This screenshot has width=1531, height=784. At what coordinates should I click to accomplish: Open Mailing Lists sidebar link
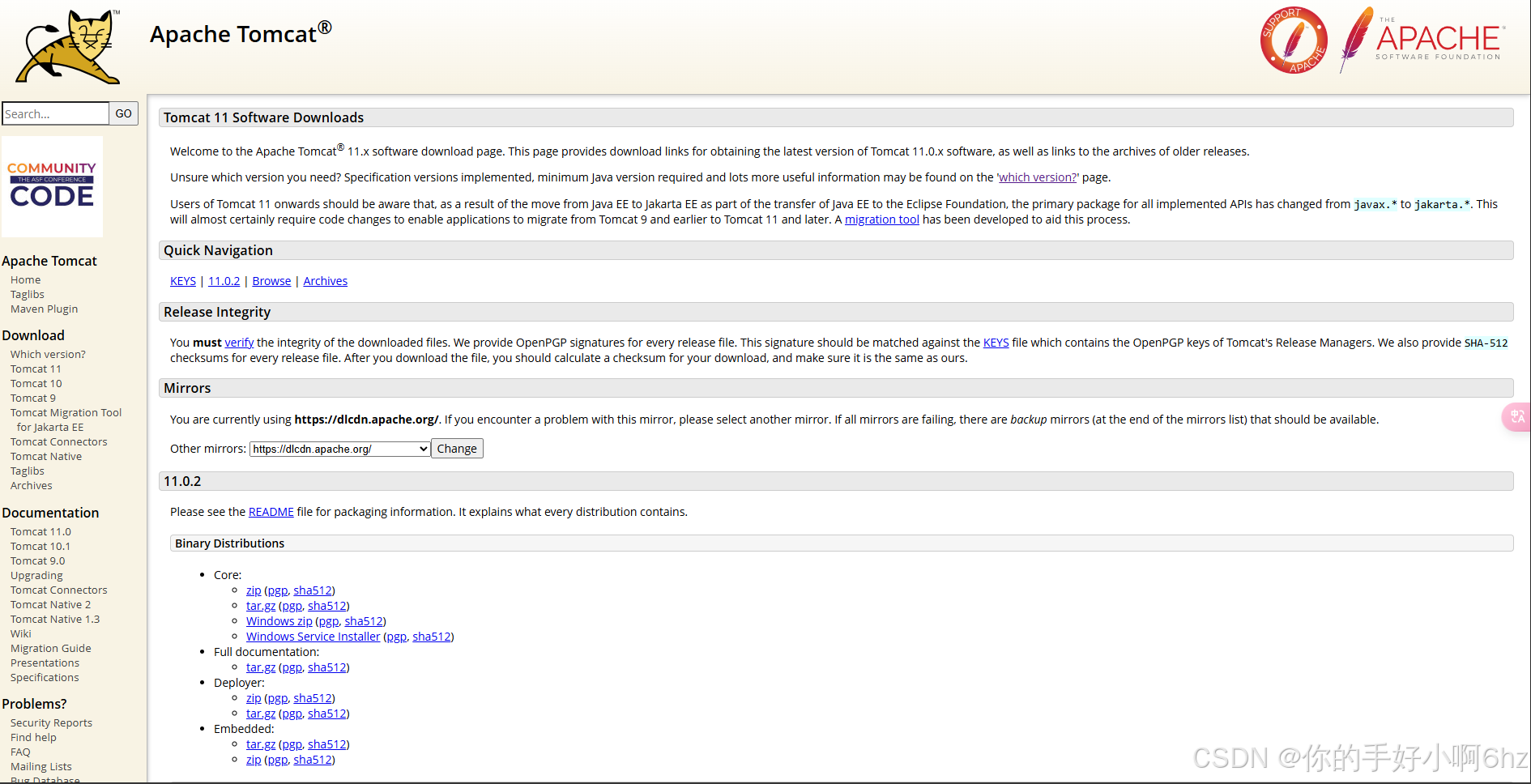pos(41,766)
